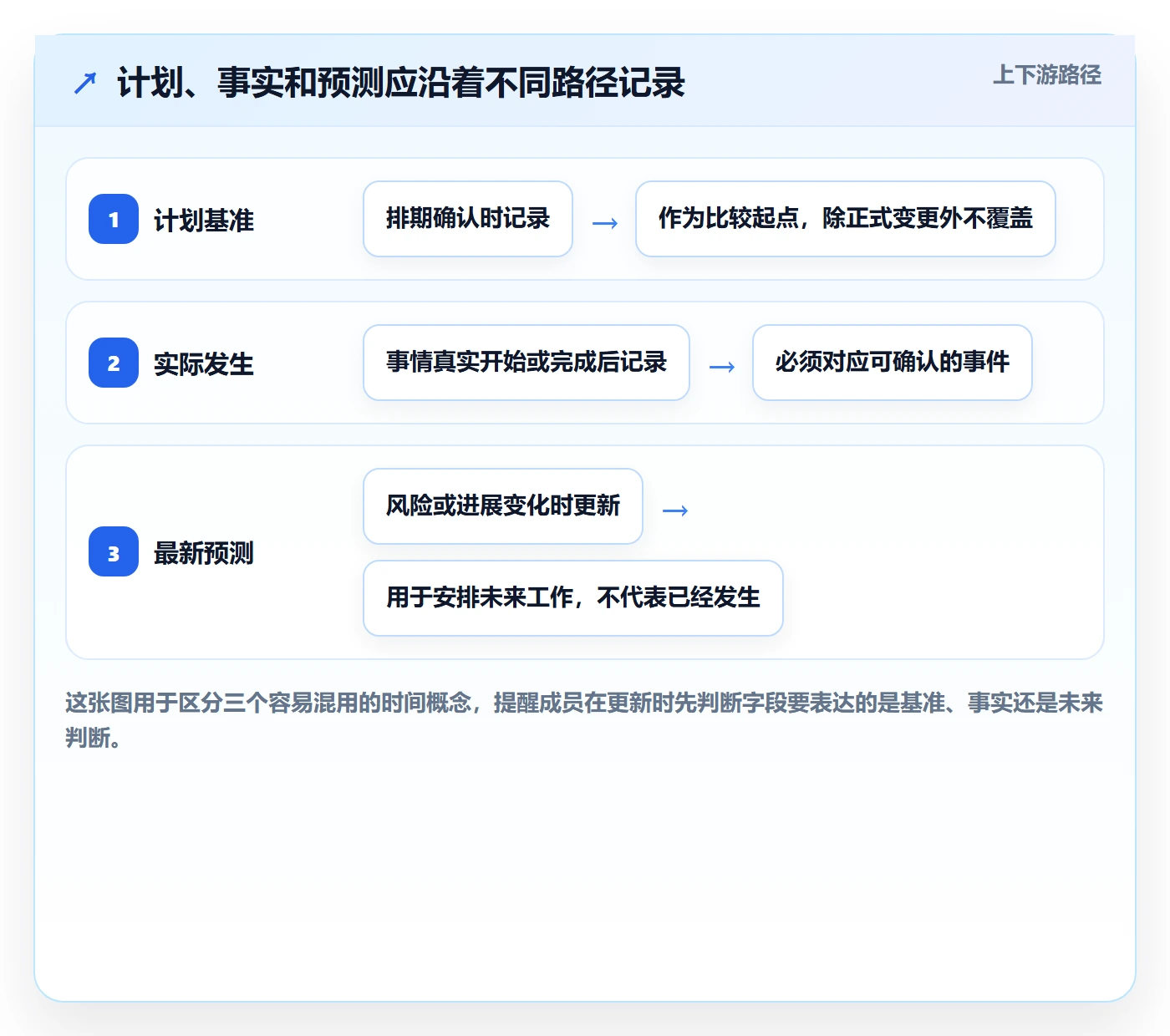Click the 排期确认时记录 box
Viewport: 1170px width, 1036px height.
click(x=468, y=219)
